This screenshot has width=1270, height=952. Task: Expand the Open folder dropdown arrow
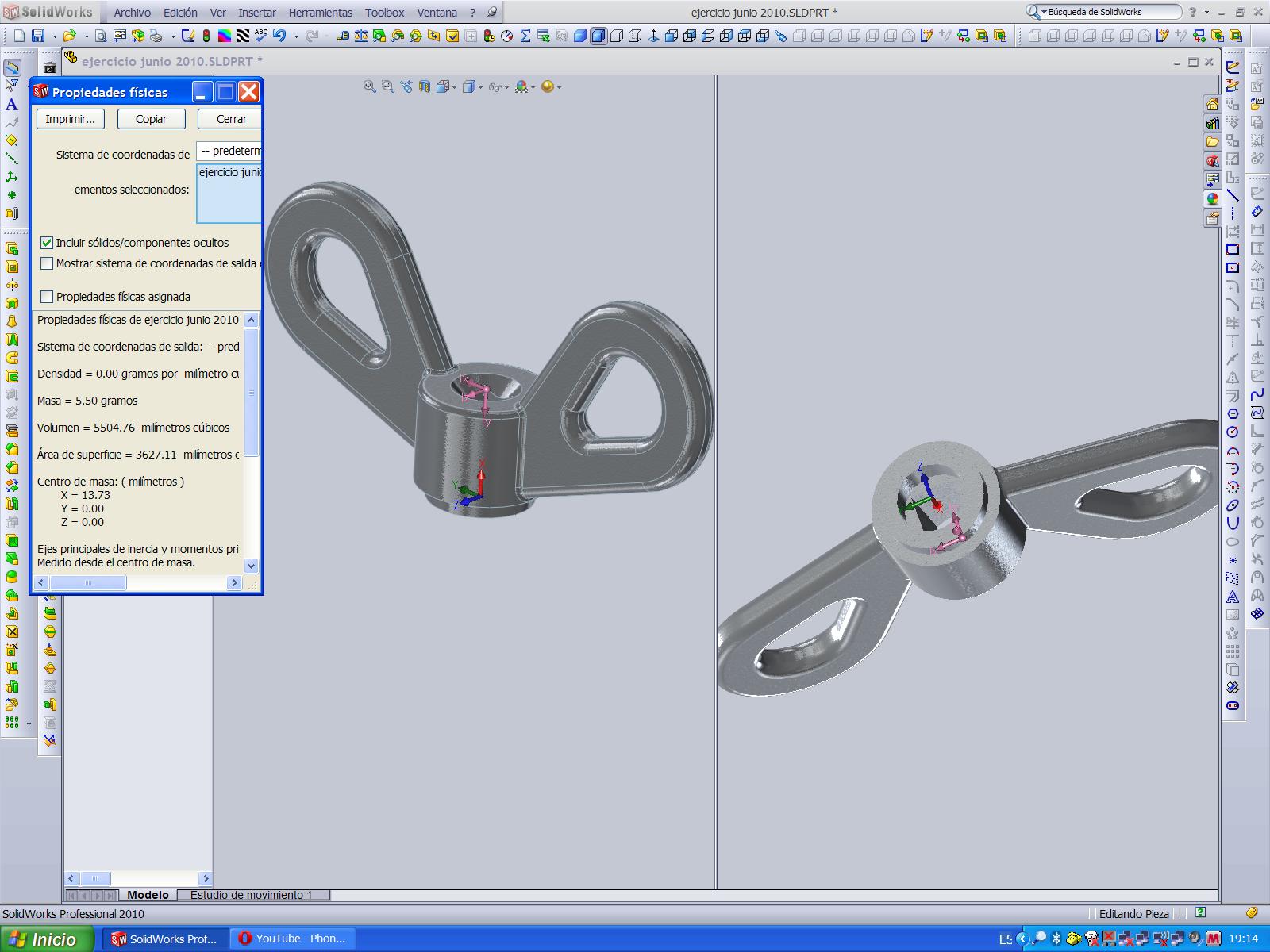tap(86, 36)
